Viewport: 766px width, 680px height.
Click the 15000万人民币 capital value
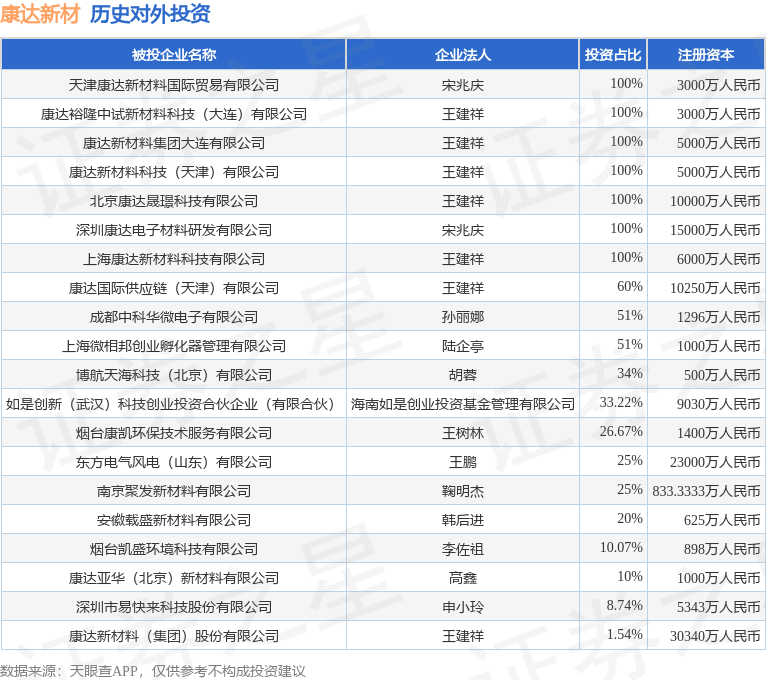click(715, 230)
